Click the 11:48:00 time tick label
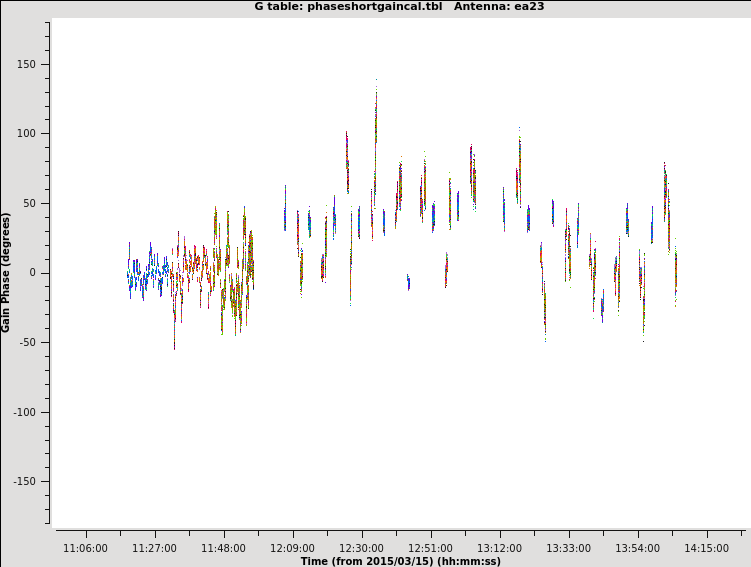751x567 pixels. (x=223, y=548)
